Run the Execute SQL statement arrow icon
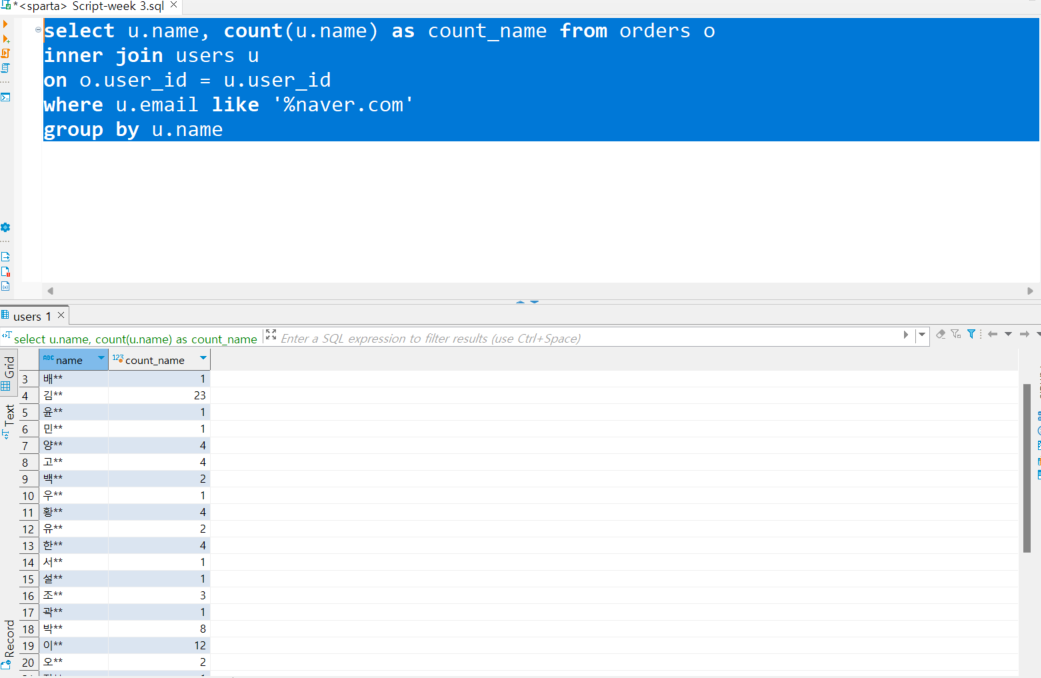The image size is (1041, 678). (x=5, y=25)
